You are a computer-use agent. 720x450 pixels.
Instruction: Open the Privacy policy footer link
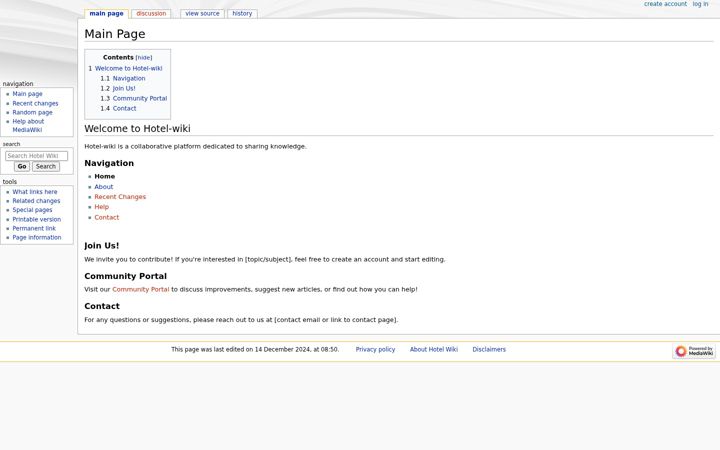click(x=375, y=349)
